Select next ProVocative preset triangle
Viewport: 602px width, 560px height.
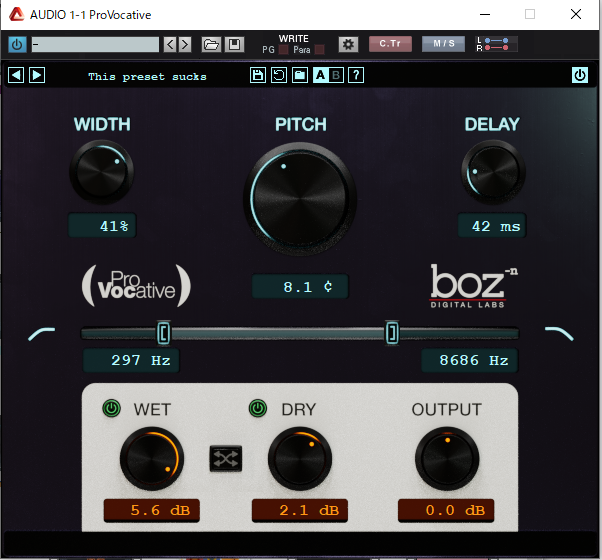point(37,75)
